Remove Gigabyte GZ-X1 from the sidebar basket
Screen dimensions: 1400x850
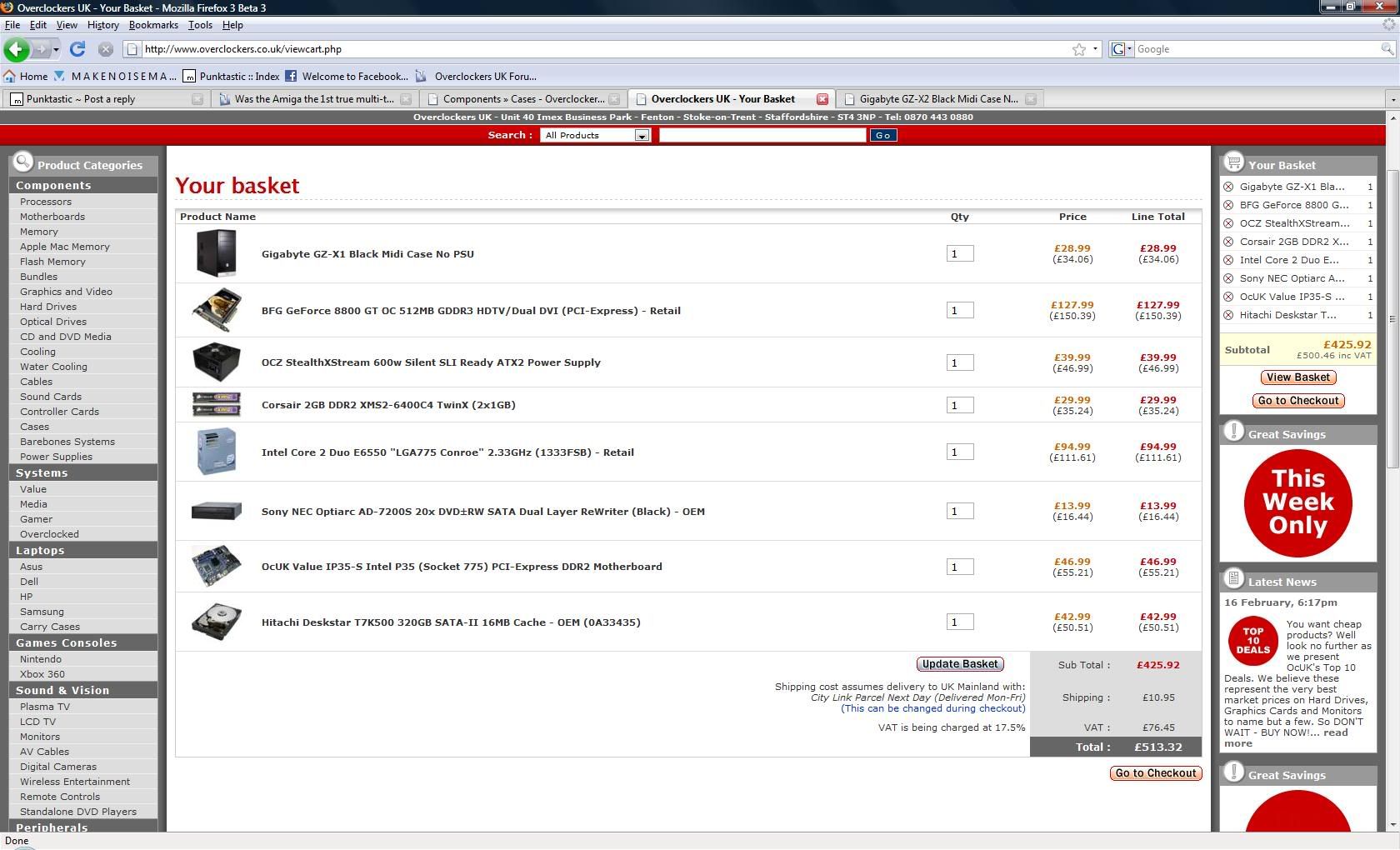[x=1228, y=187]
